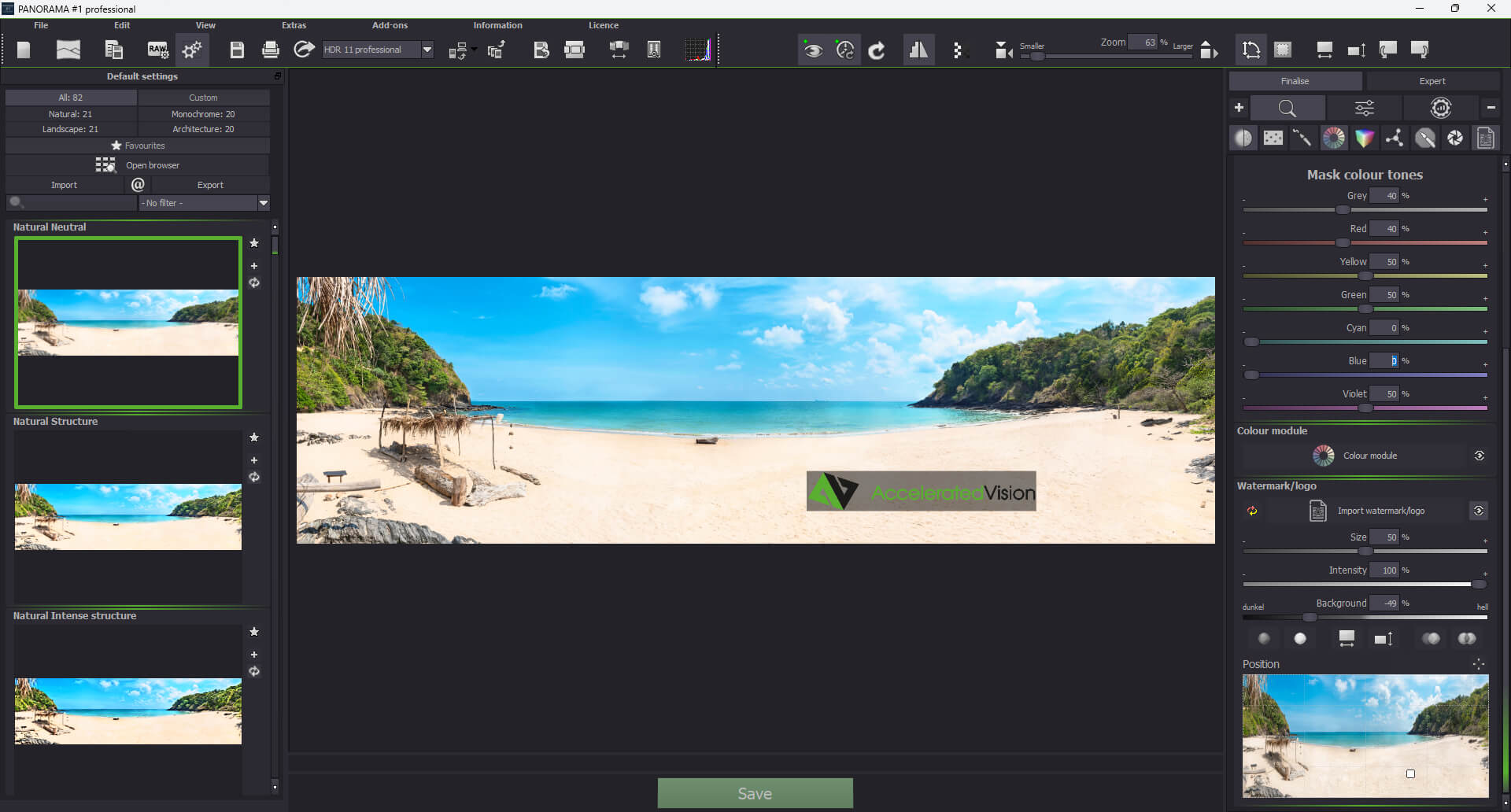Click the magnifying glass tool button
This screenshot has width=1511, height=812.
[x=1287, y=108]
